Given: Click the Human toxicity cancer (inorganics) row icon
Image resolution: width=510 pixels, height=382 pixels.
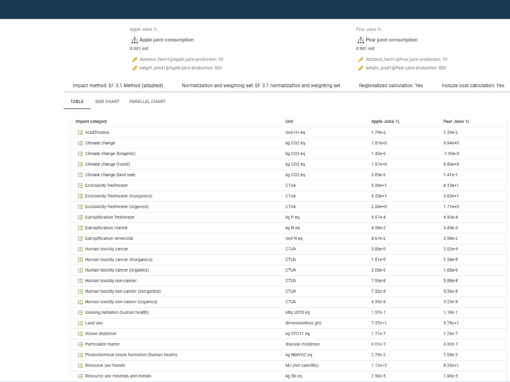Looking at the screenshot, I should pos(80,260).
